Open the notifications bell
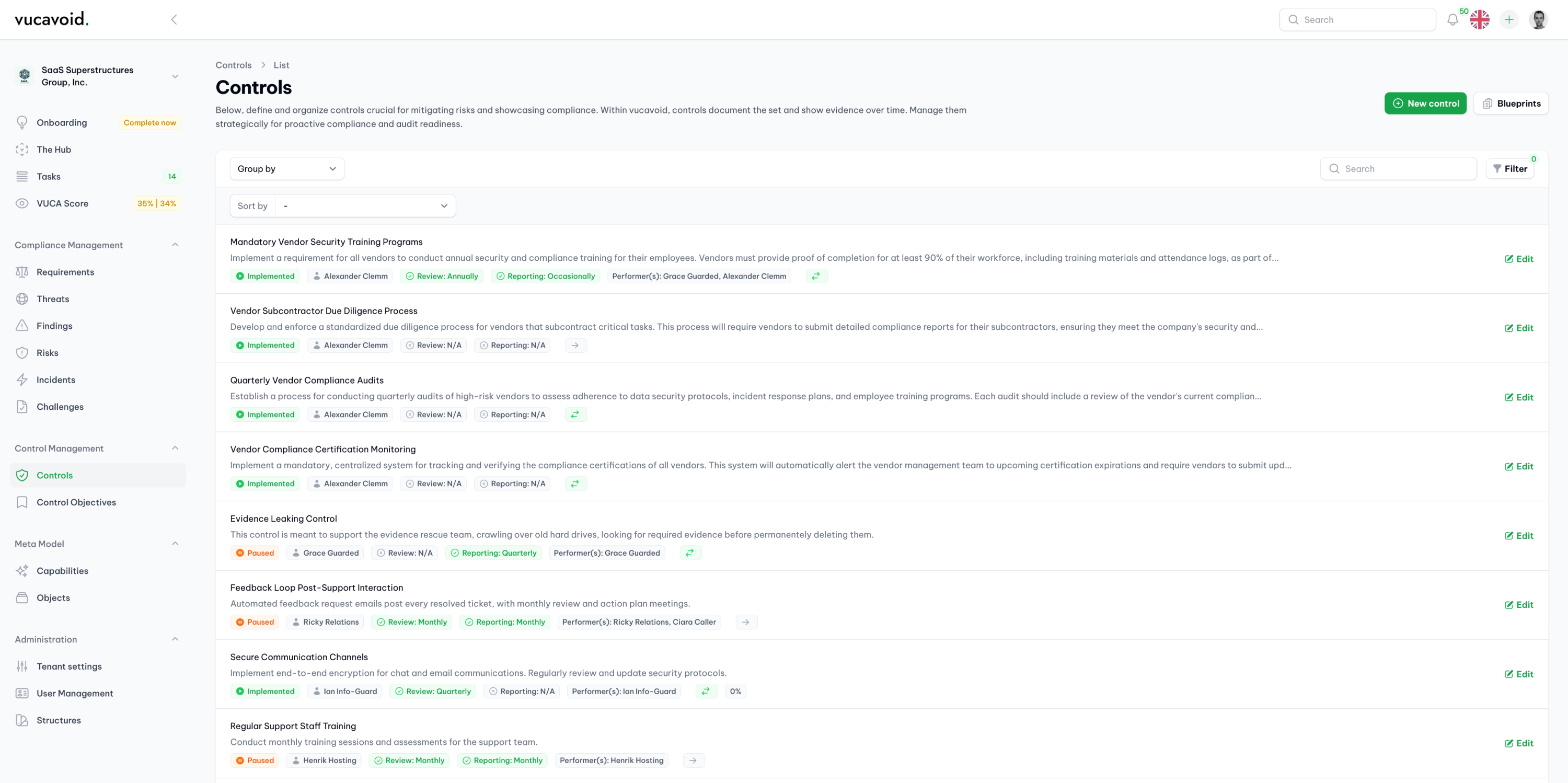Image resolution: width=1568 pixels, height=783 pixels. click(x=1452, y=19)
